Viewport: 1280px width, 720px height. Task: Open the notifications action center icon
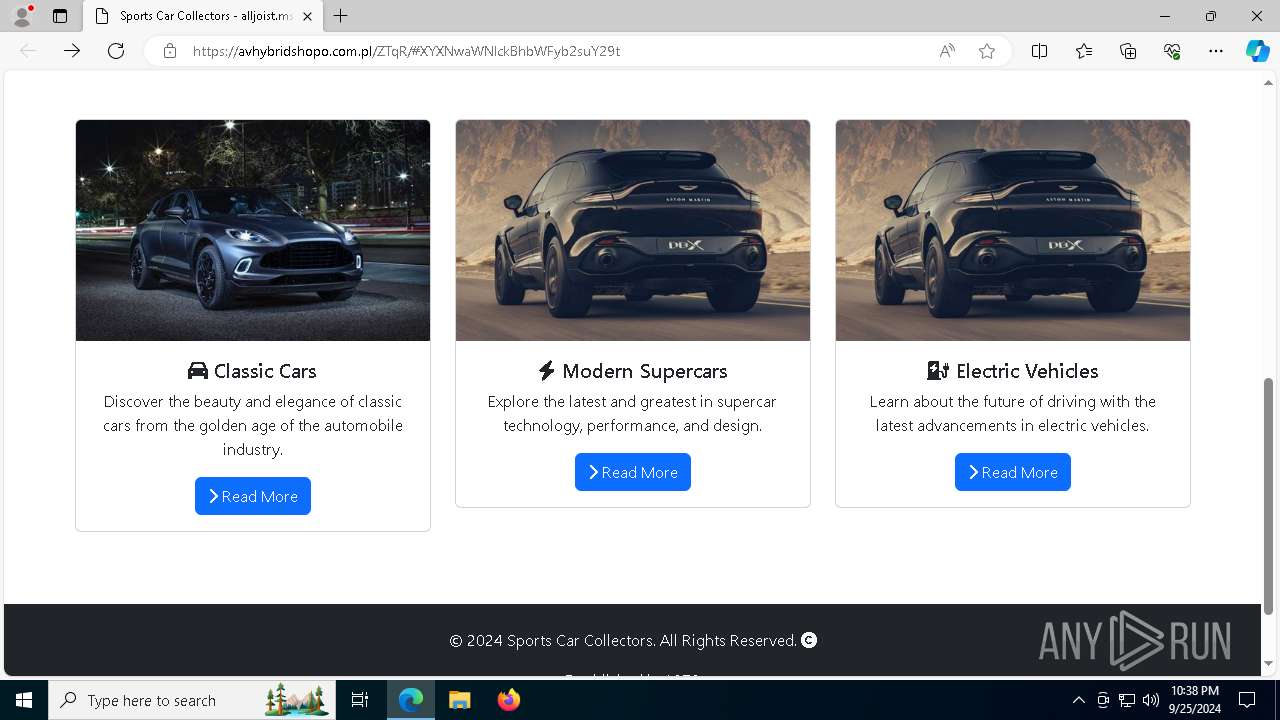[1247, 700]
